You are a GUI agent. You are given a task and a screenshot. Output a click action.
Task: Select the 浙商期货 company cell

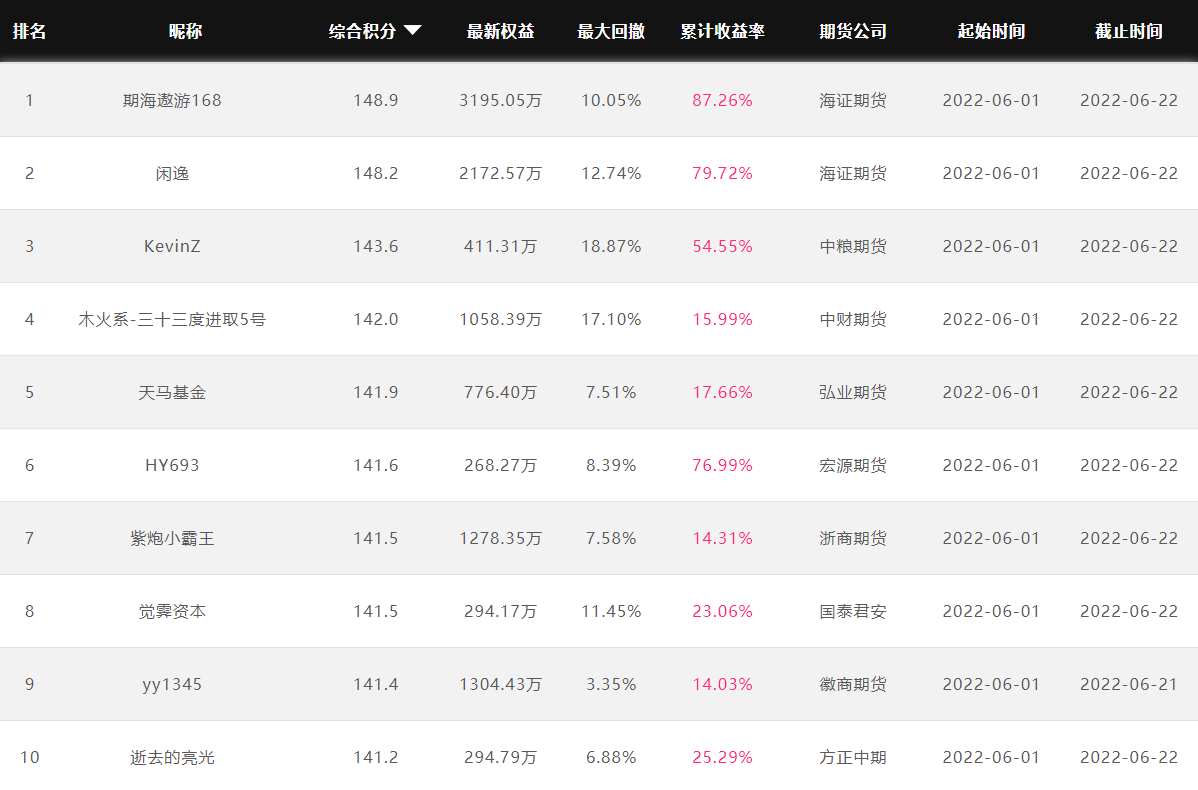click(853, 539)
